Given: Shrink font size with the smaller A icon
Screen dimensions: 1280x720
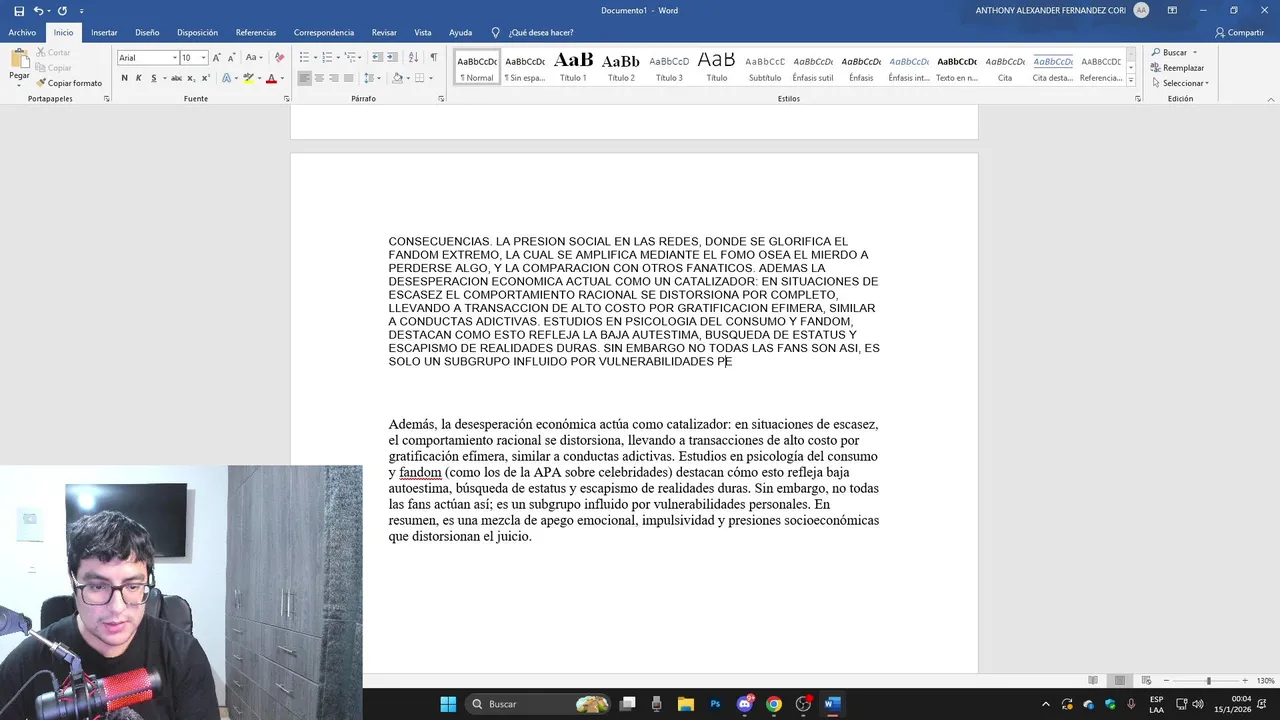Looking at the screenshot, I should tap(230, 57).
